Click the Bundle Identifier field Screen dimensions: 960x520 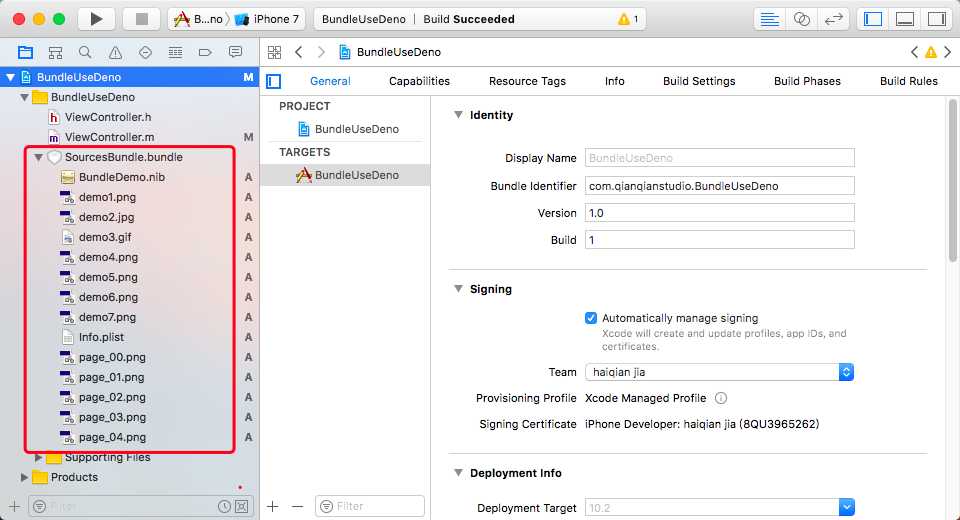pyautogui.click(x=719, y=186)
